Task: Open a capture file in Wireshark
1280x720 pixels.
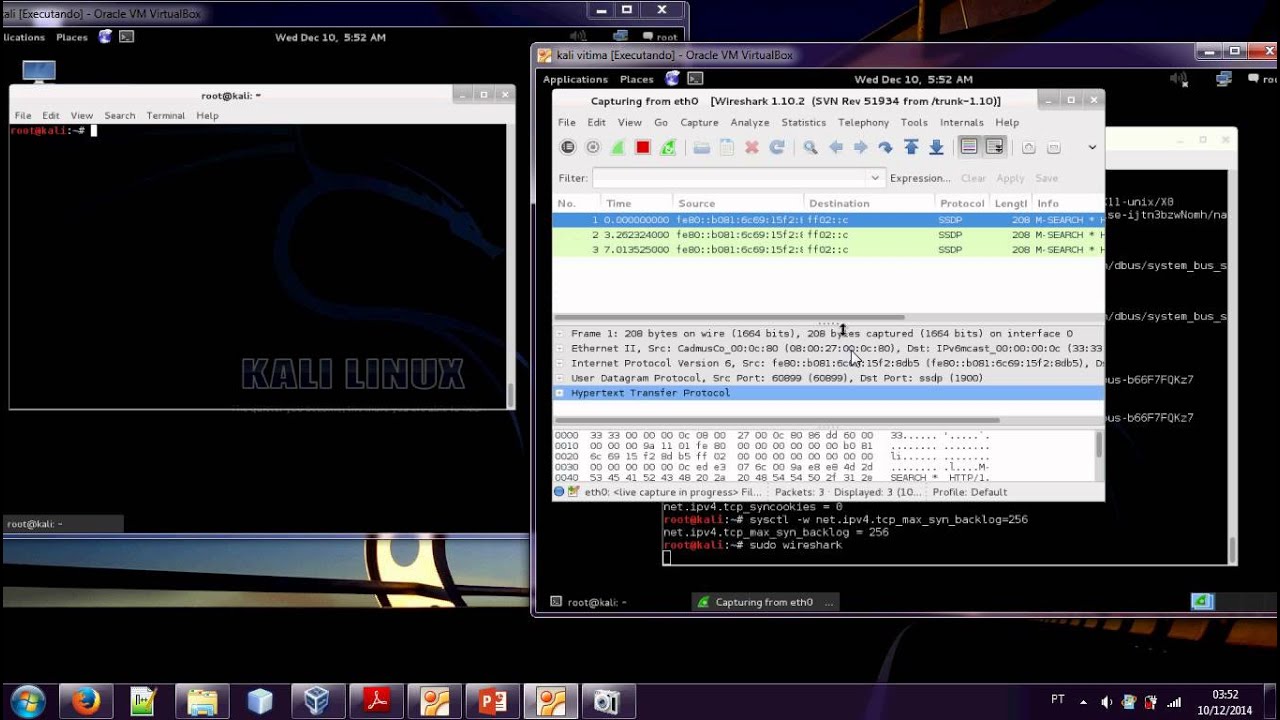Action: click(x=701, y=148)
